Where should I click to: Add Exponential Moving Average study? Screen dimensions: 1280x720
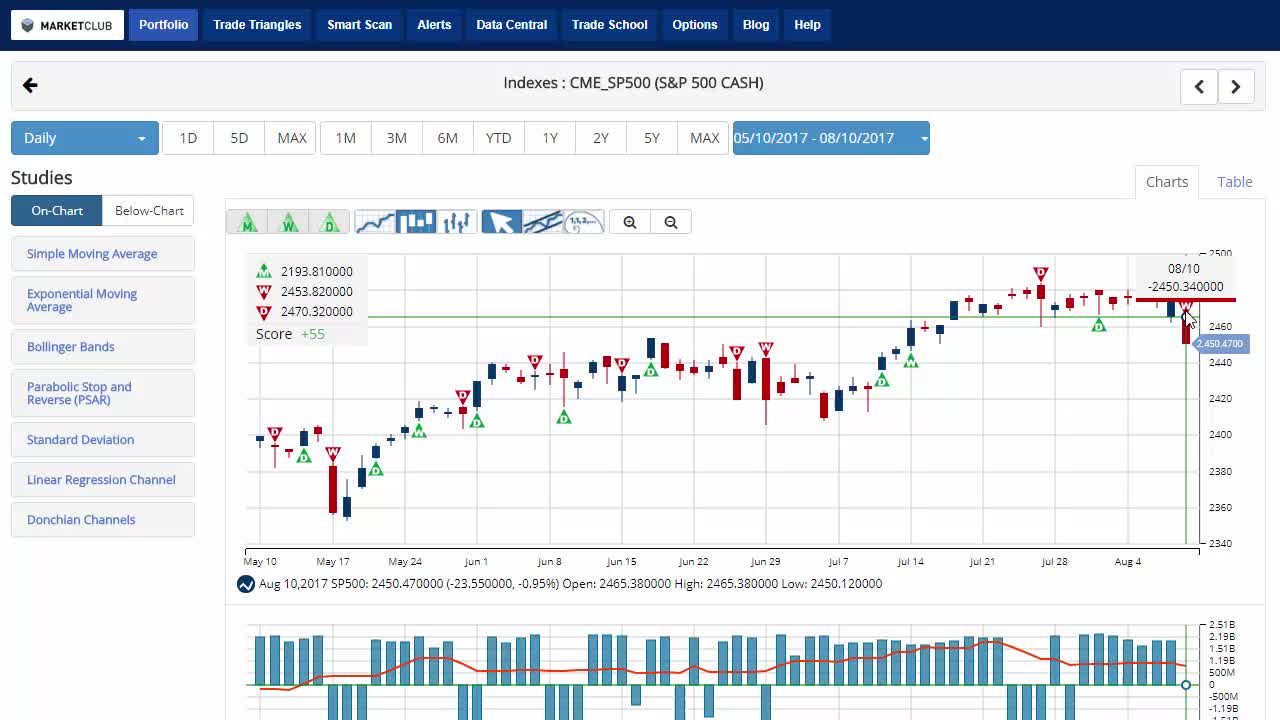pos(103,300)
